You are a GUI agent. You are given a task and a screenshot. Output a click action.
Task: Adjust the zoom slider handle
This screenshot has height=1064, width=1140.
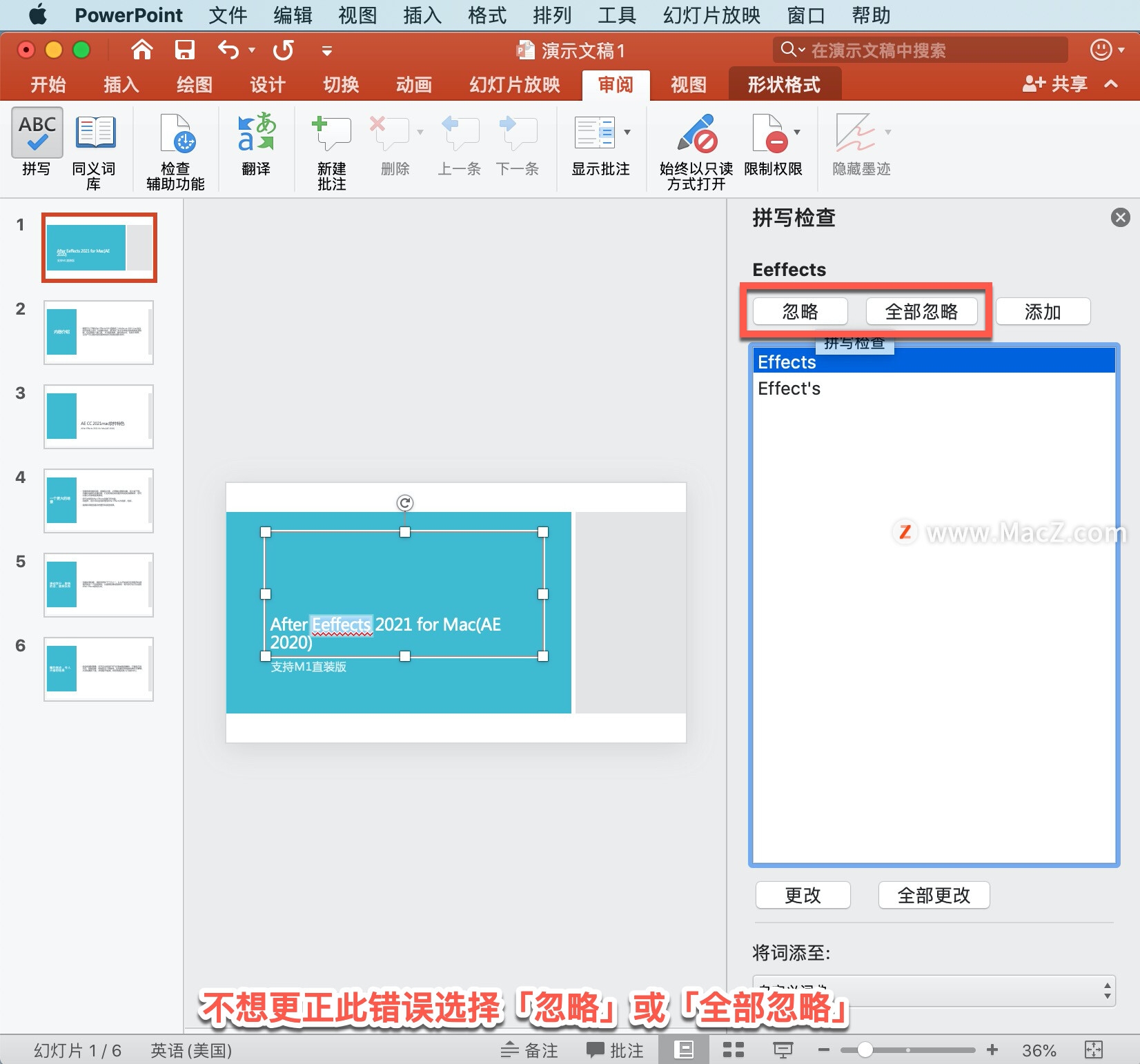pos(865,1050)
